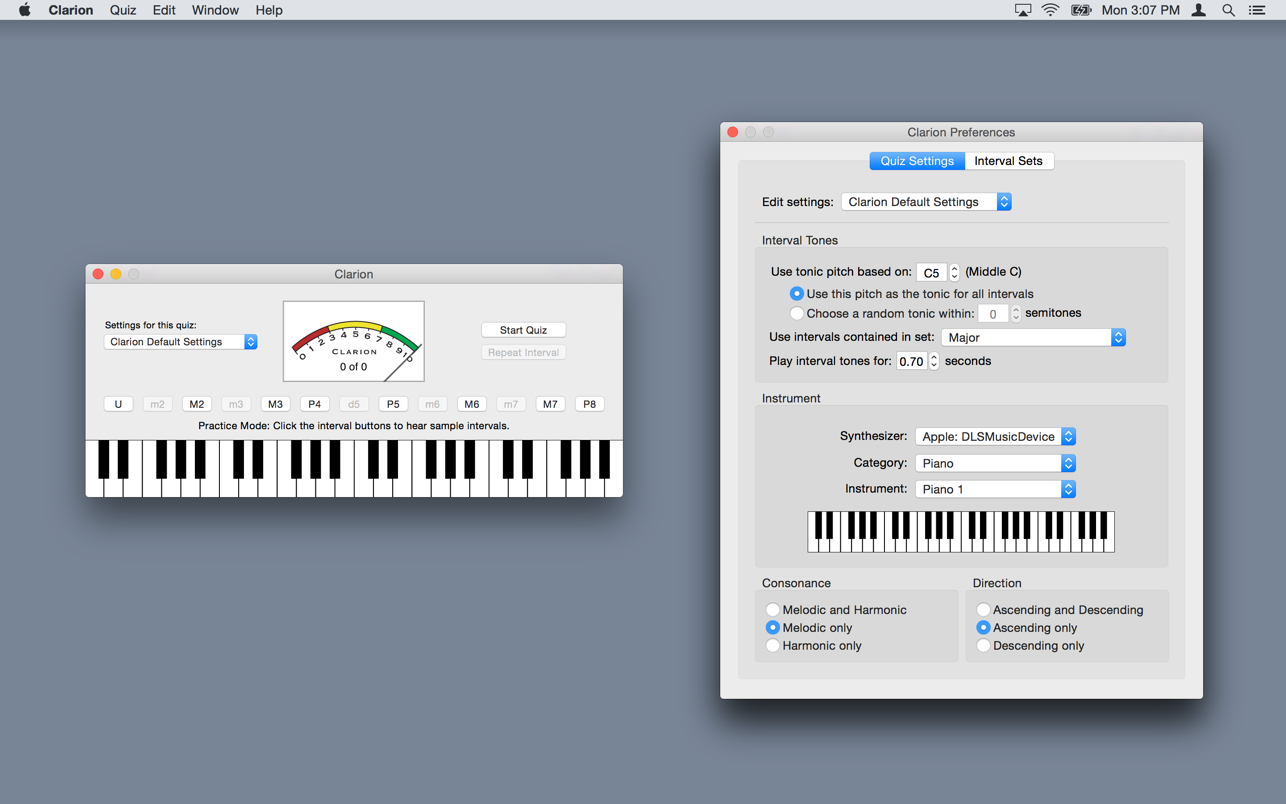Open the Notification Center icon
This screenshot has height=804, width=1286.
[1257, 10]
